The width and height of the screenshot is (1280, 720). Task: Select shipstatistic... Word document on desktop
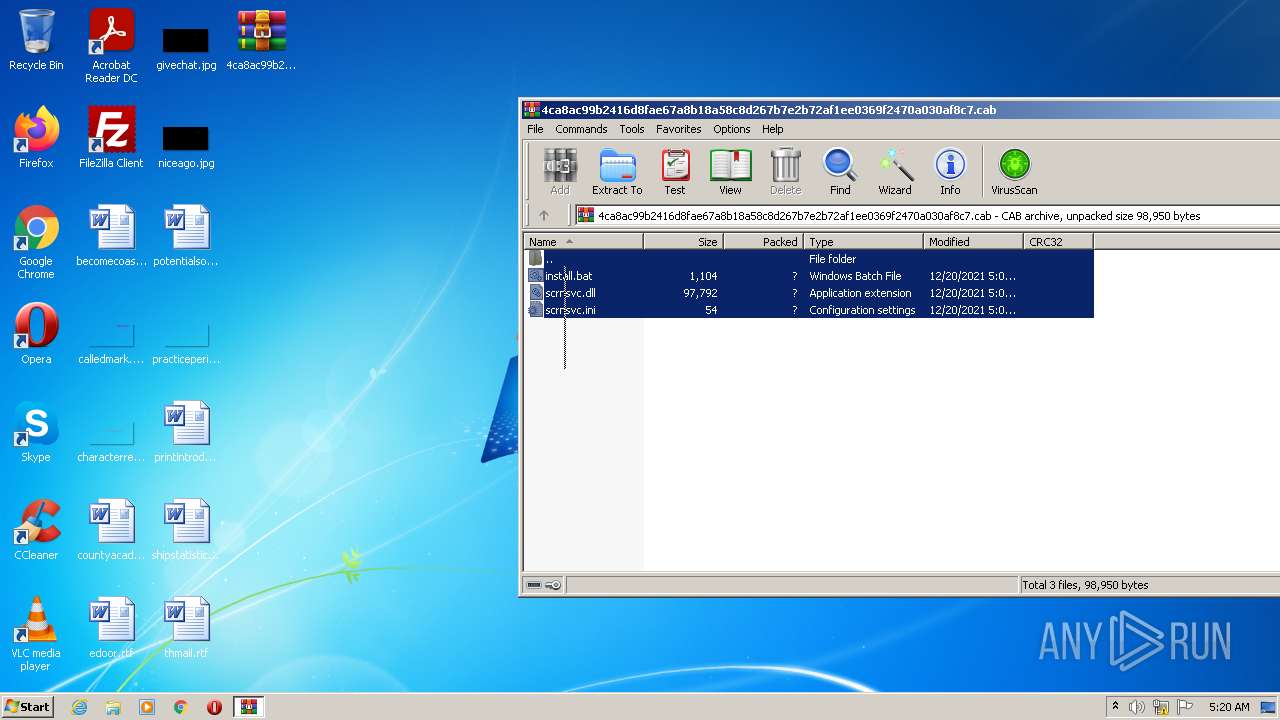[186, 530]
